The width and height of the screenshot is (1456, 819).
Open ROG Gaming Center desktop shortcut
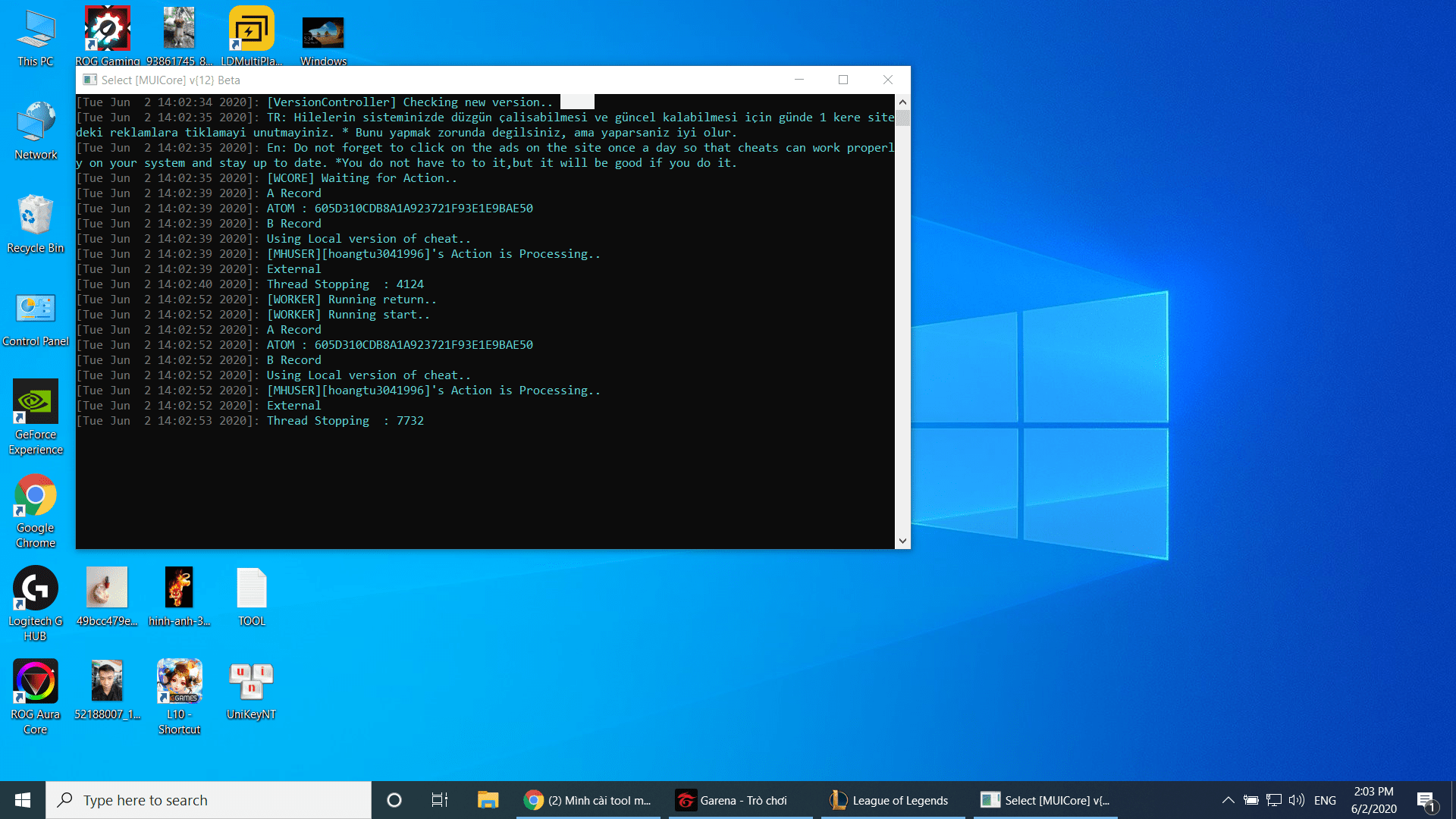pyautogui.click(x=107, y=36)
